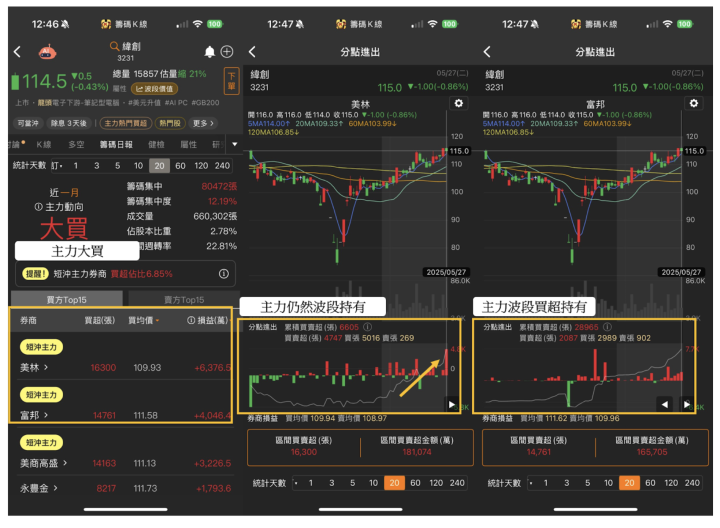Tap 短沖主力 badge above 富邦

[41, 394]
